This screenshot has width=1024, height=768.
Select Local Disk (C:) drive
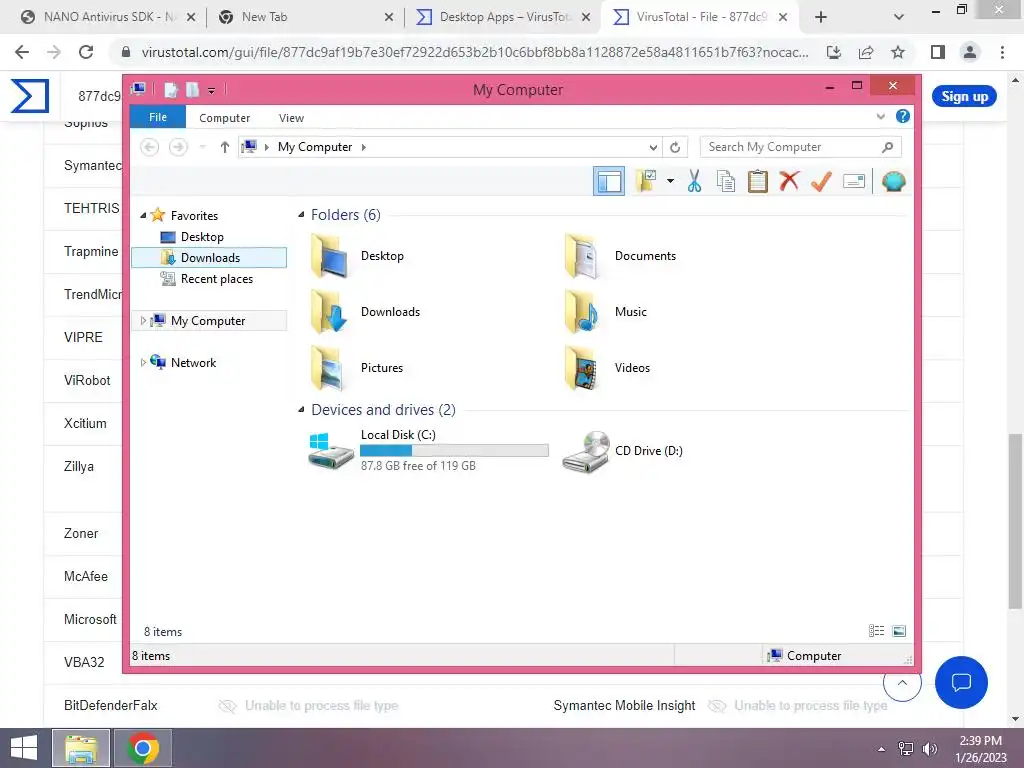click(x=428, y=451)
